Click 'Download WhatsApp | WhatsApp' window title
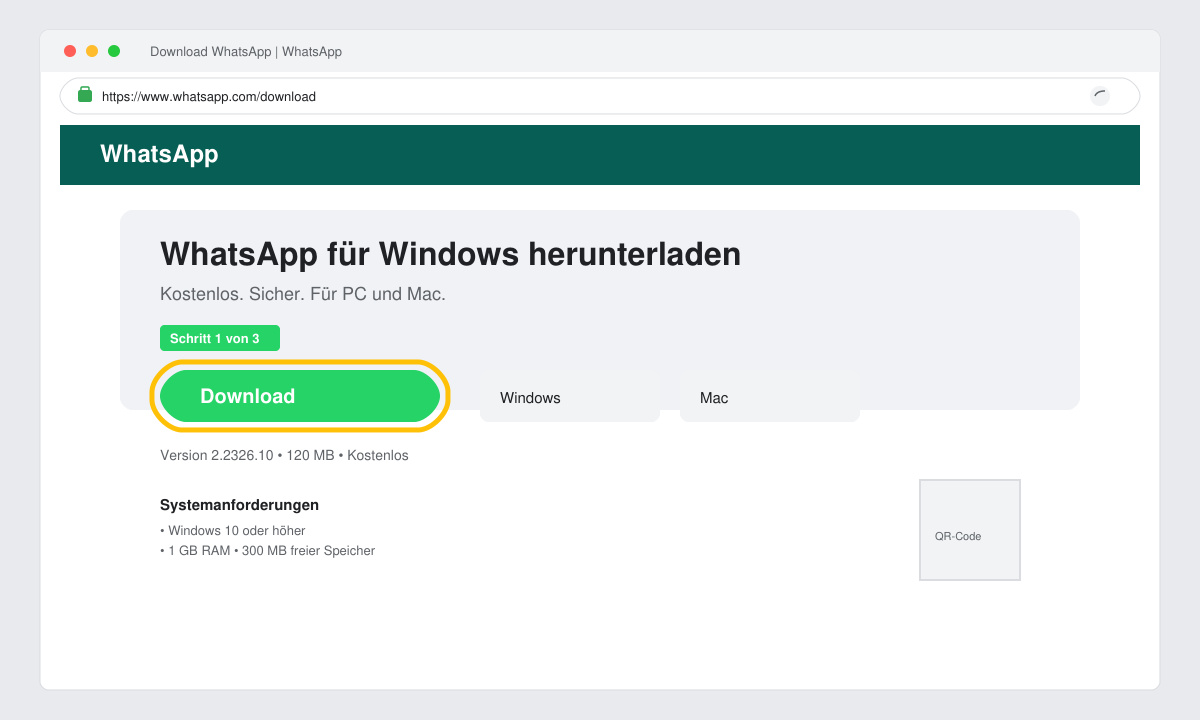This screenshot has height=720, width=1200. (x=246, y=52)
